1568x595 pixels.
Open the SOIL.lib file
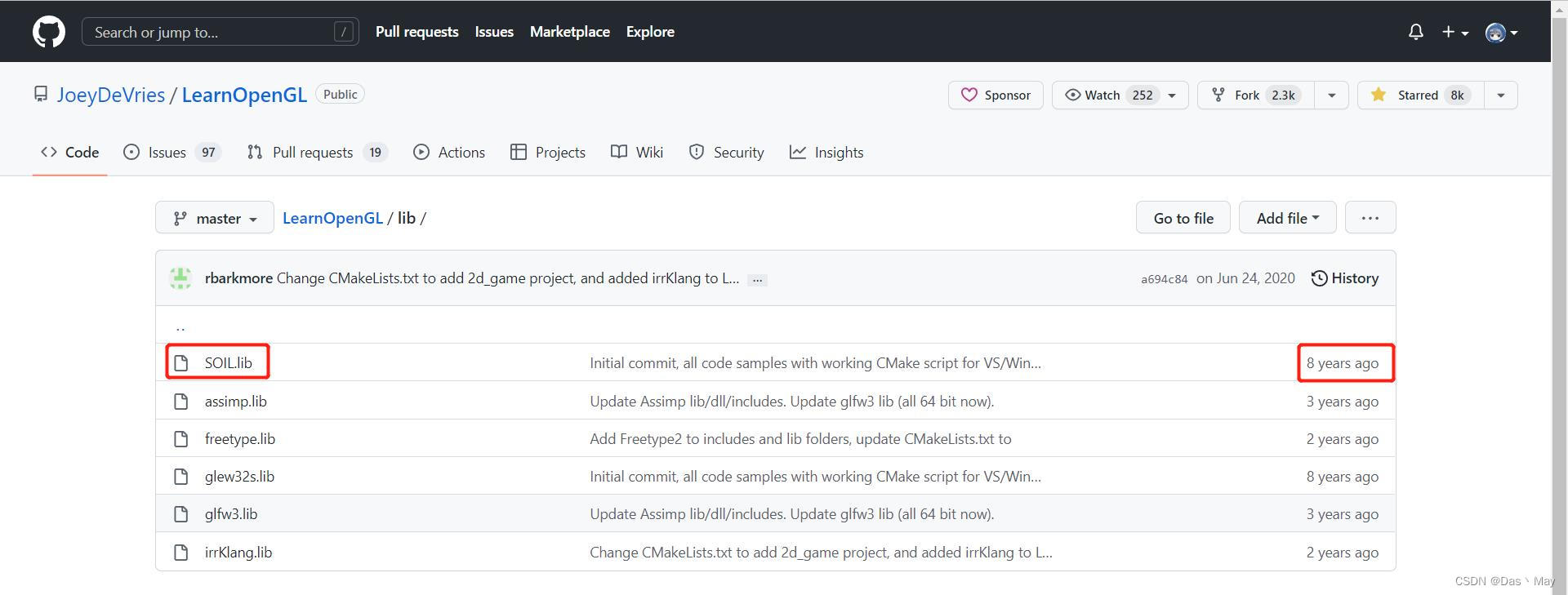229,363
